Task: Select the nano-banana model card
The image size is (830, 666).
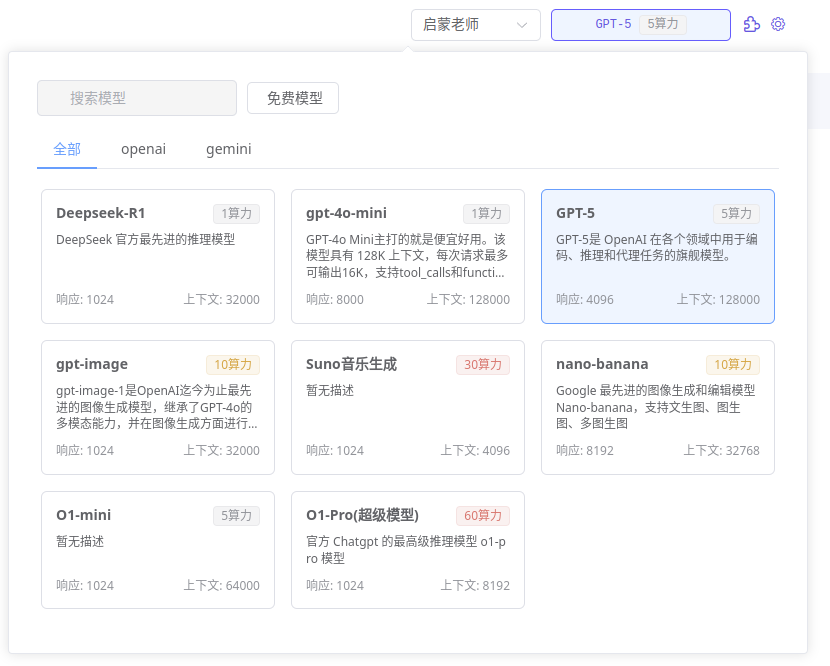Action: coord(658,408)
